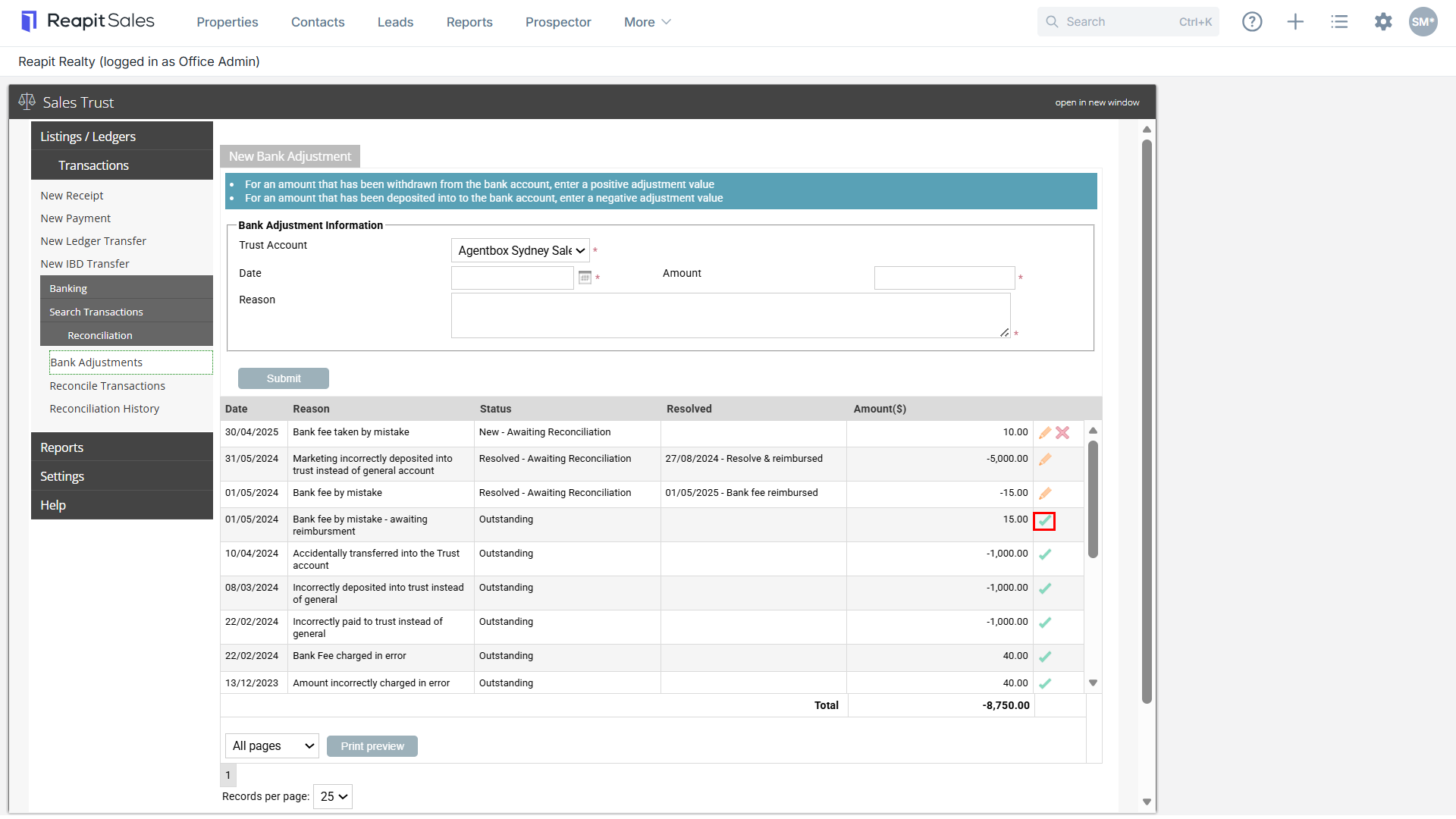This screenshot has width=1456, height=819.
Task: Resolve the Bank Fee charged in error adjustment
Action: click(1045, 657)
